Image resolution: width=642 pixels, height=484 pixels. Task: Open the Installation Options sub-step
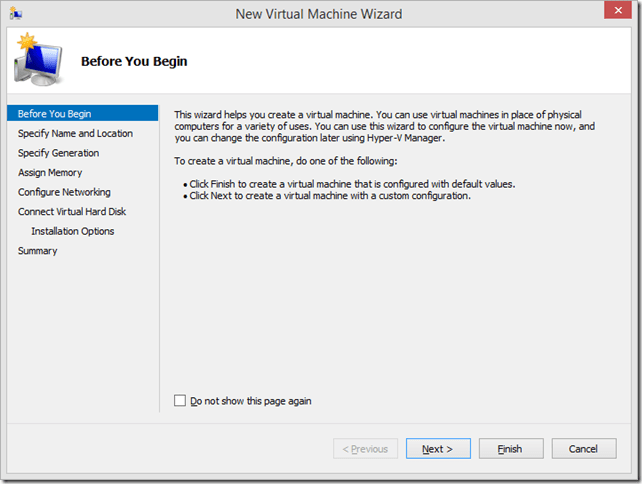[x=73, y=231]
